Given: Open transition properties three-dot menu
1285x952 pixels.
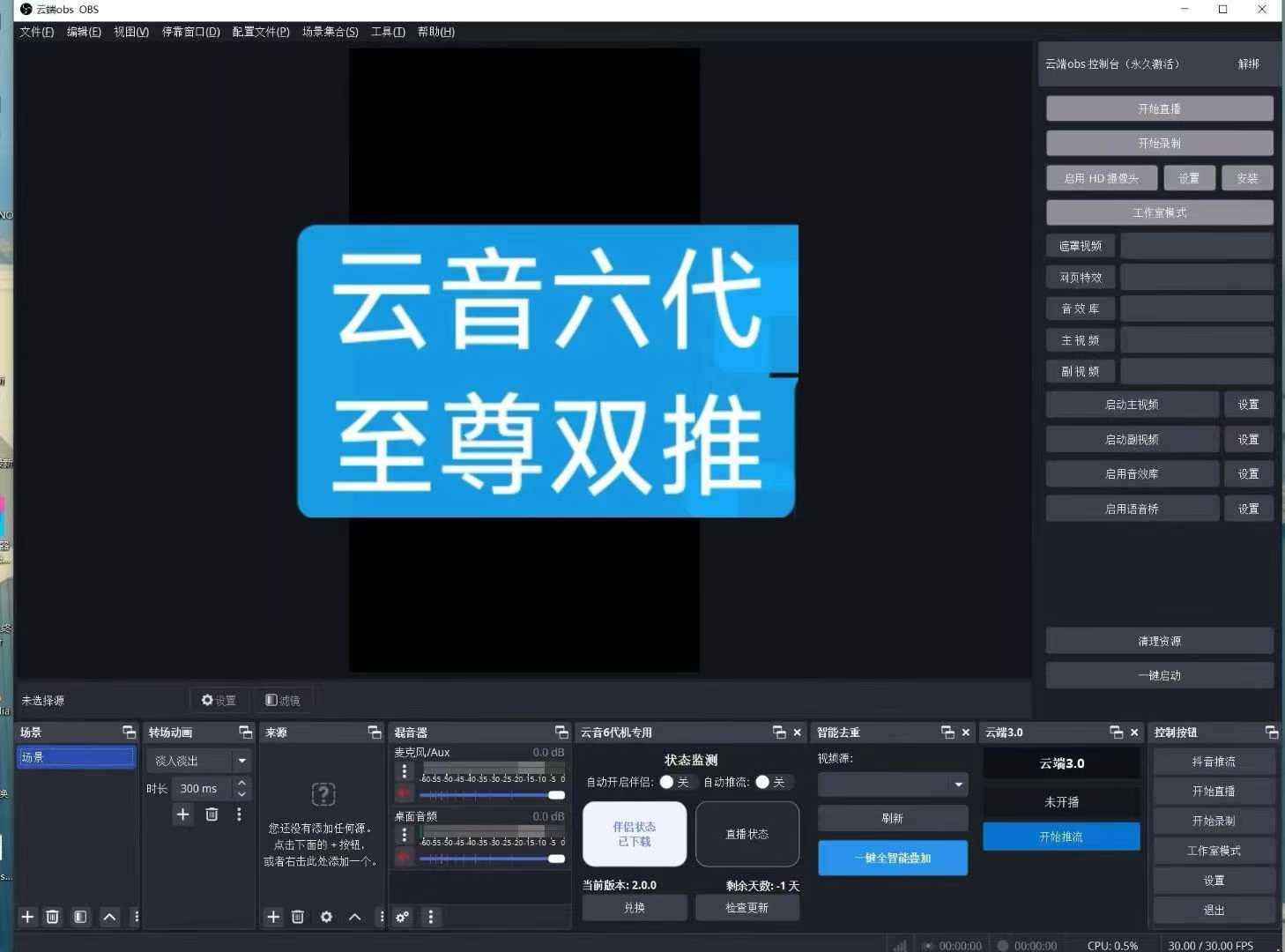Looking at the screenshot, I should (x=239, y=814).
